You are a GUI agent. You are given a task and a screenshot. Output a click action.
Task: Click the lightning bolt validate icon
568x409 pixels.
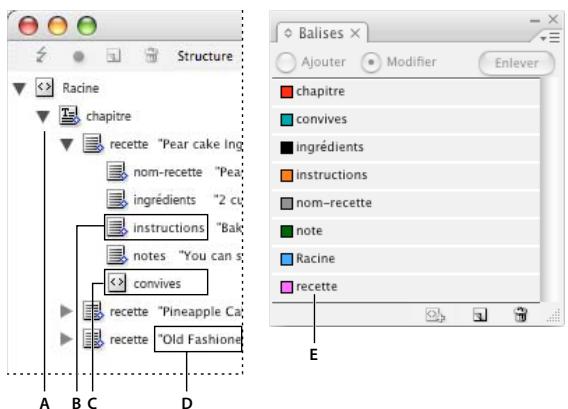41,55
